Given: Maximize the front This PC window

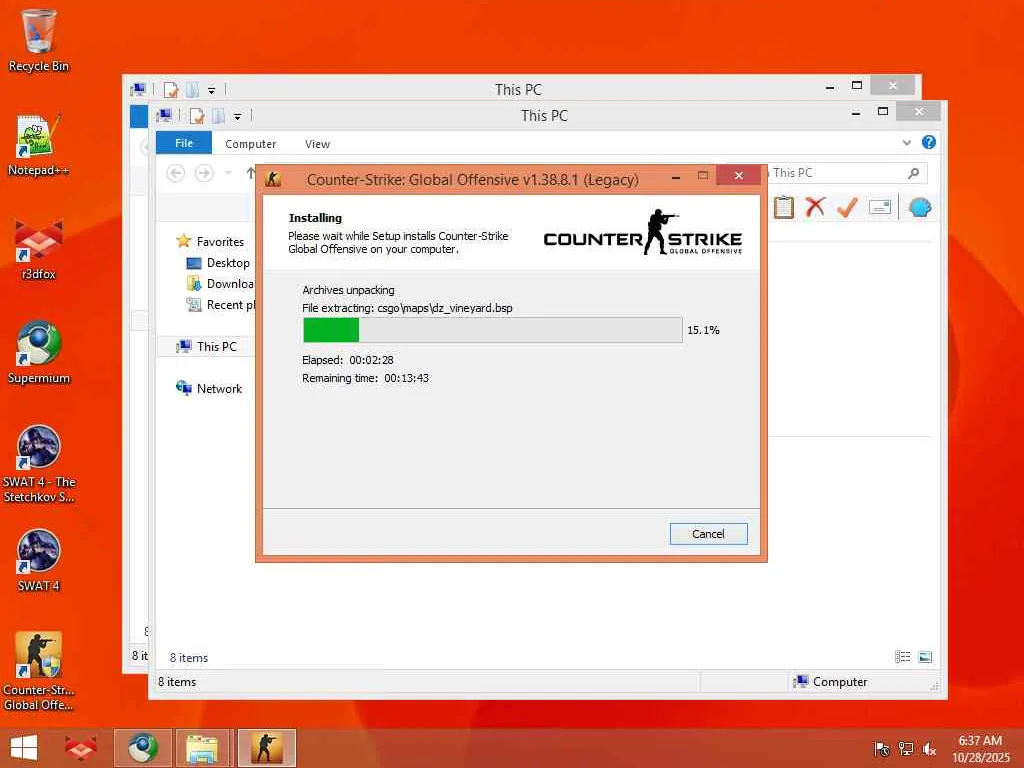Looking at the screenshot, I should click(x=883, y=112).
